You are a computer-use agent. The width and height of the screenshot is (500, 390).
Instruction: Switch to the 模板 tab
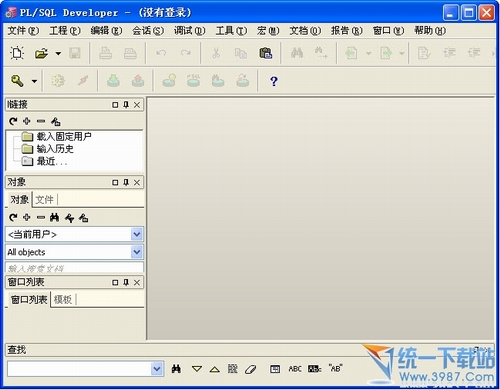pos(63,300)
